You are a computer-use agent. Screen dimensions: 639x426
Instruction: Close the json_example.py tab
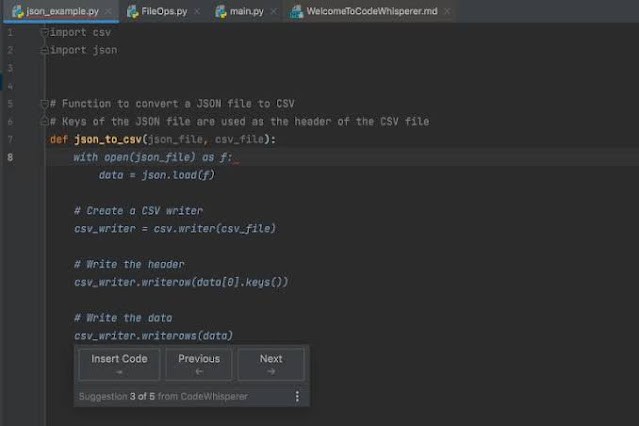click(x=110, y=11)
